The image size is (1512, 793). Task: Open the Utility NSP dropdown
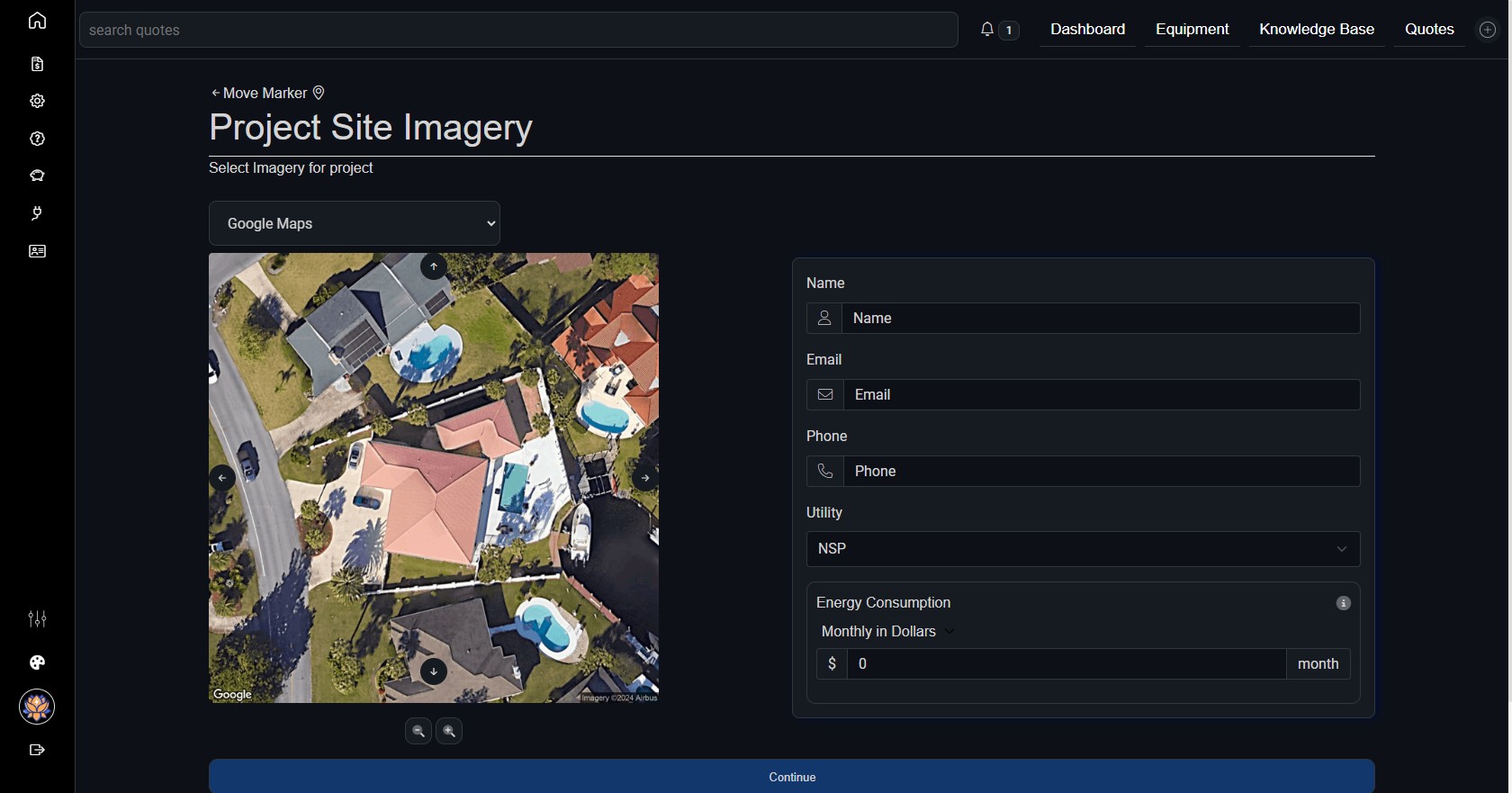(1084, 549)
